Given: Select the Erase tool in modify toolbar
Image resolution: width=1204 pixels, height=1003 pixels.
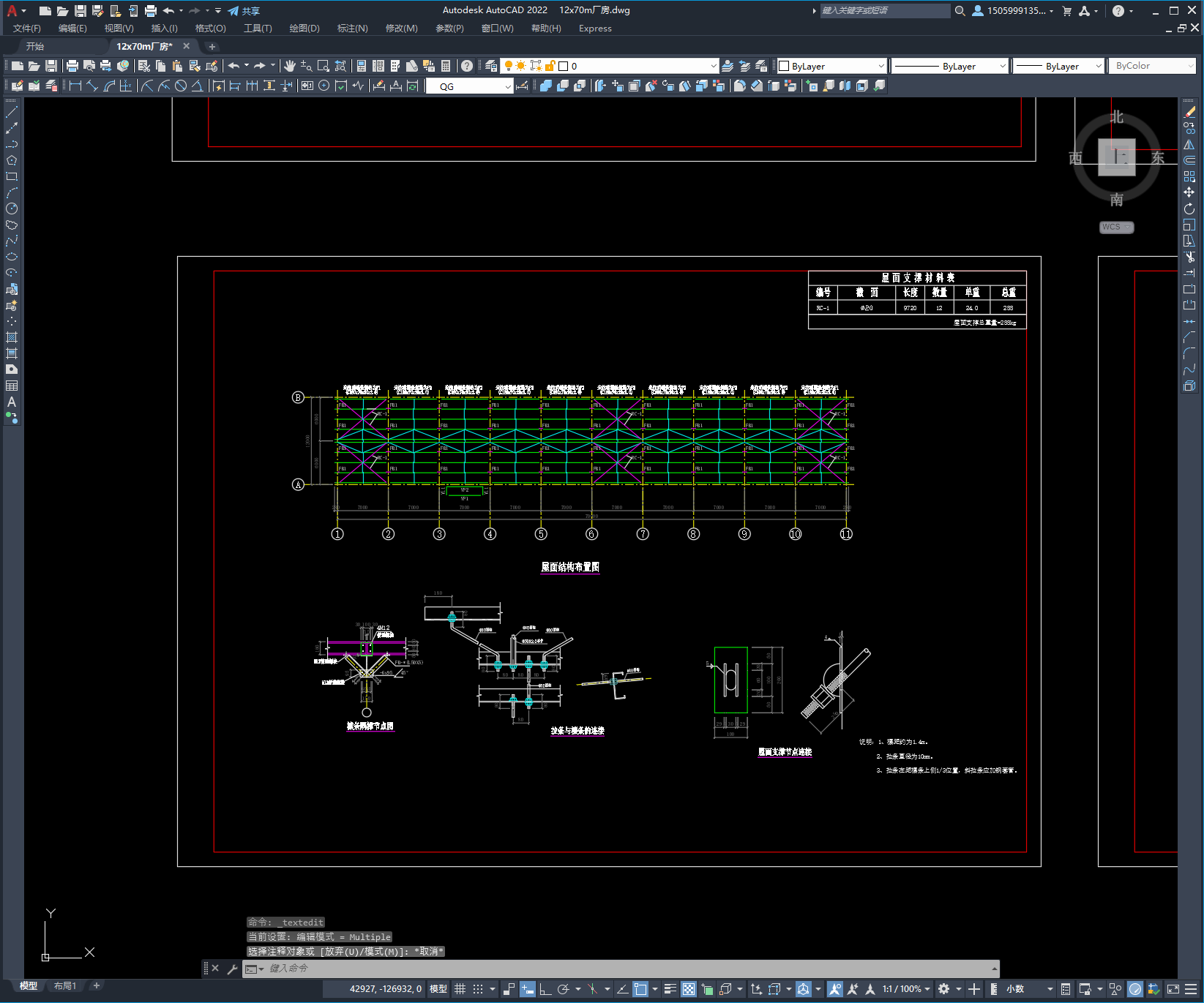Looking at the screenshot, I should 1189,112.
